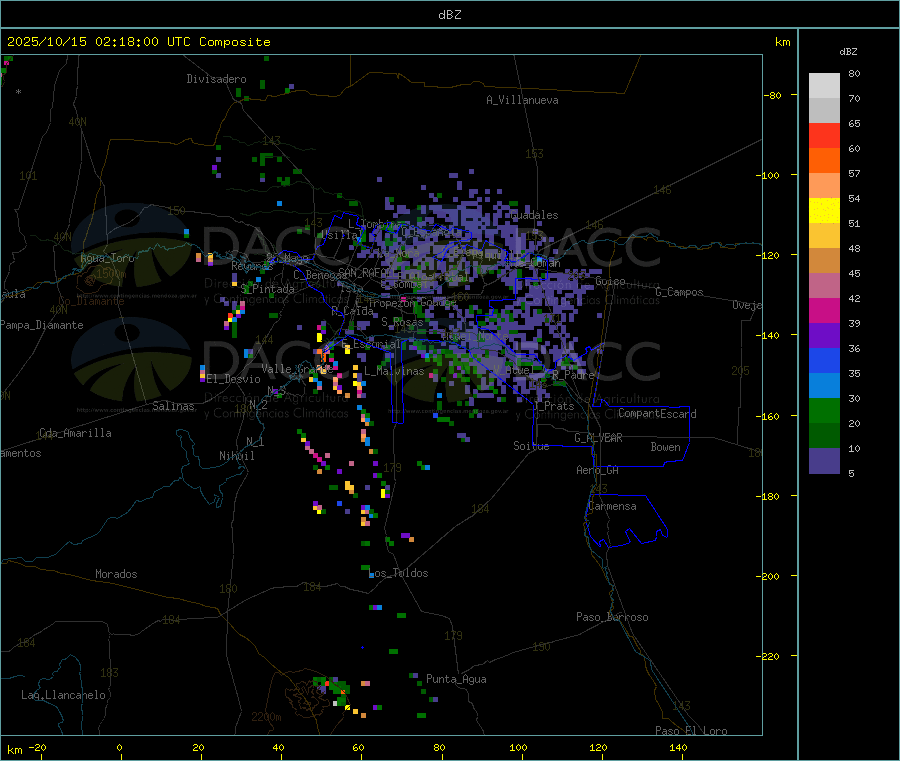Screen dimensions: 900x761
Task: Click the 'A_Villanueva' map label
Action: tap(522, 100)
